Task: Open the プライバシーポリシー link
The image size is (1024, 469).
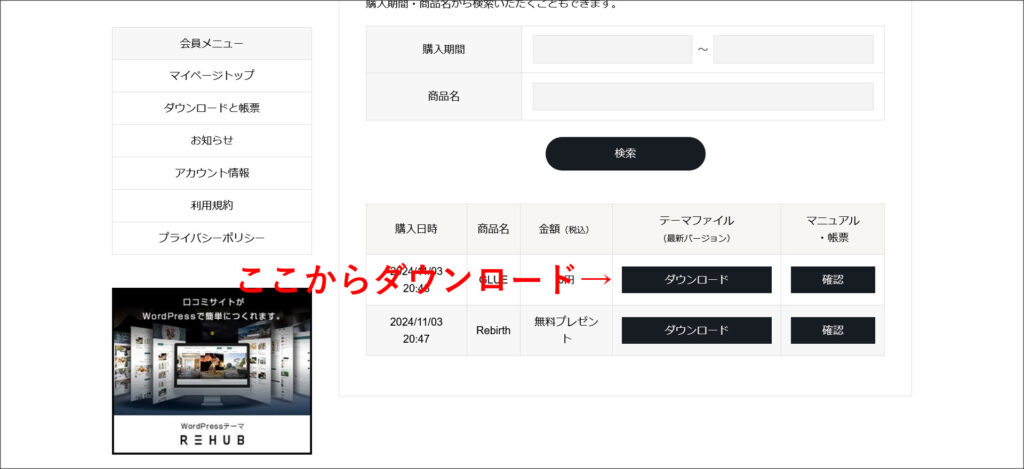Action: pyautogui.click(x=212, y=238)
